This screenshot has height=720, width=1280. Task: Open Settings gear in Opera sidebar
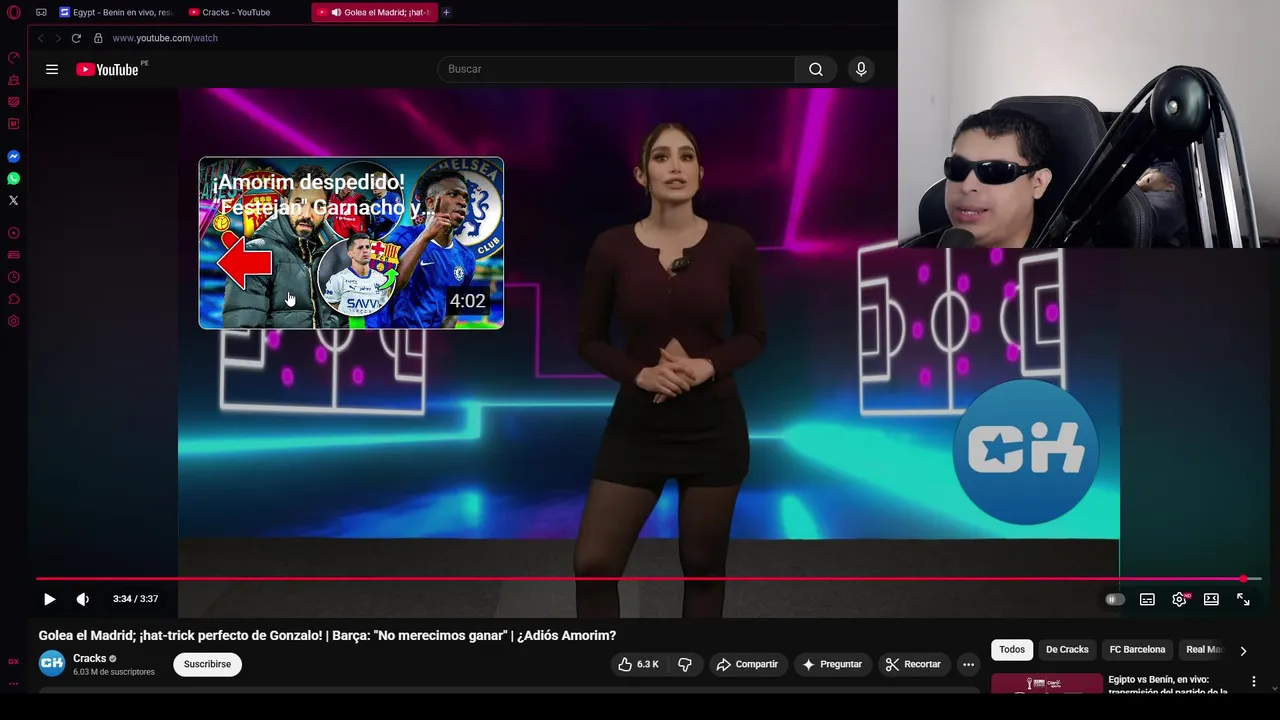pyautogui.click(x=14, y=321)
